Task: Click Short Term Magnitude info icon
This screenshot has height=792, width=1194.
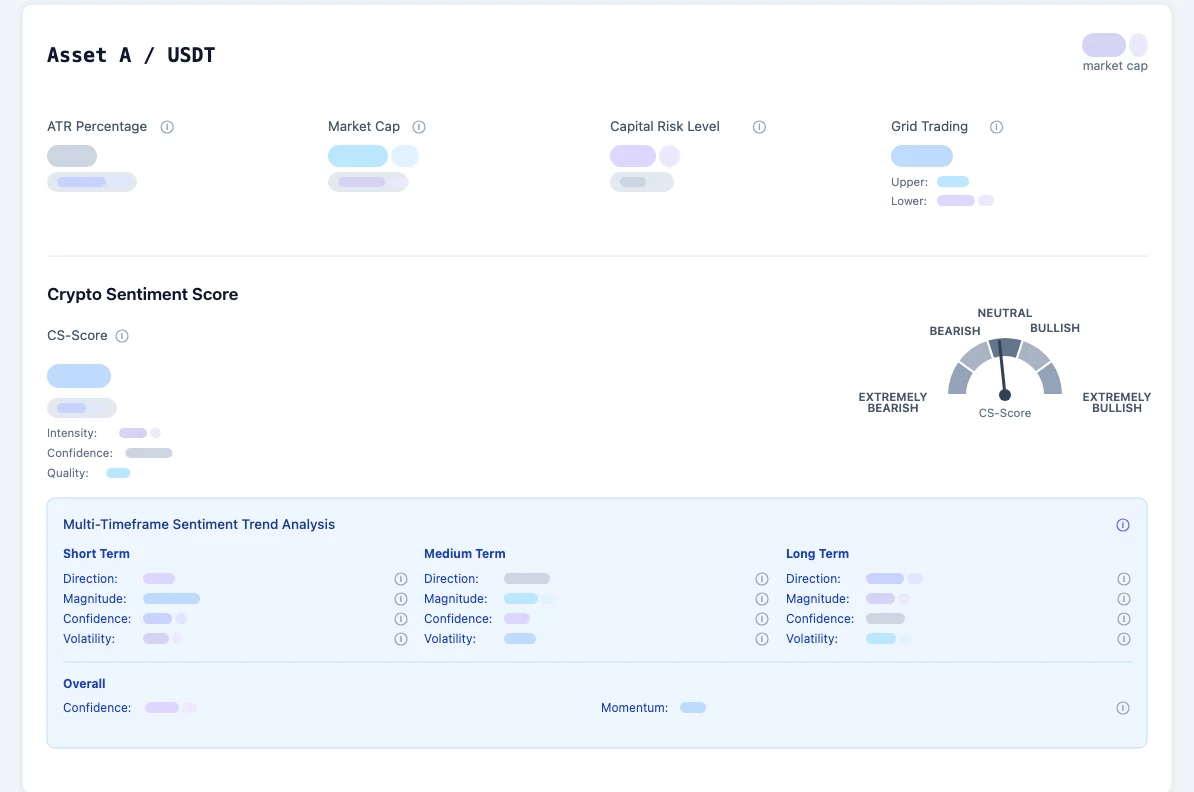Action: click(x=401, y=599)
